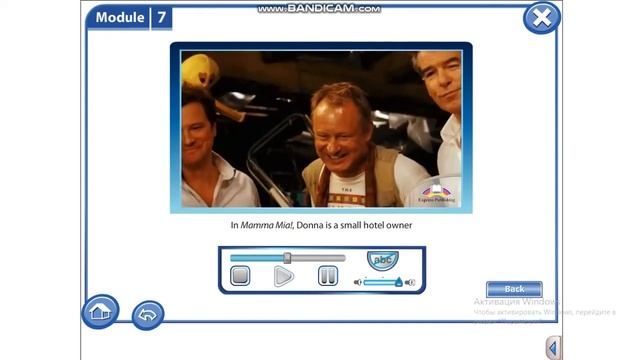The width and height of the screenshot is (640, 360).
Task: Click the Mamma Mia video frame
Action: 321,129
